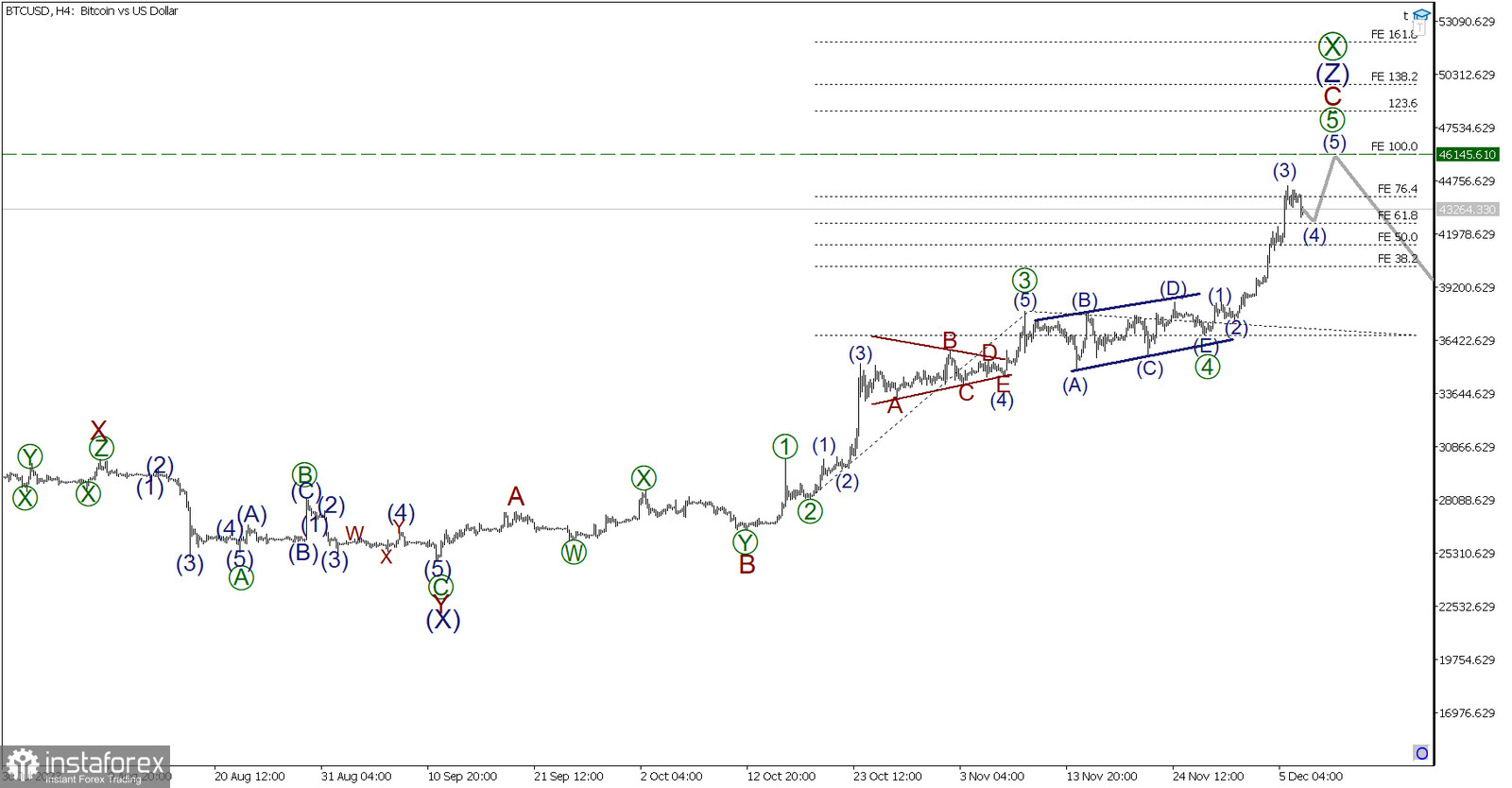
Task: Click the 24 Nov 12:00 date label
Action: [1209, 777]
